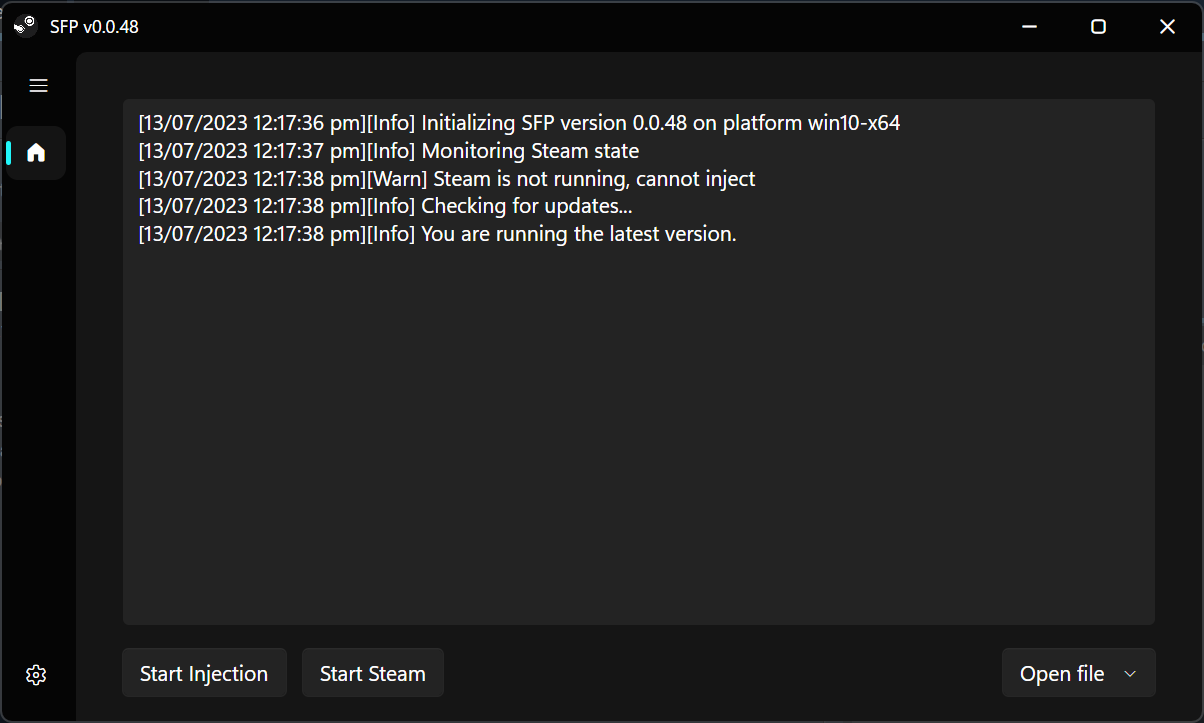Click the 12:17:36 pm timestamp in log
Image resolution: width=1204 pixels, height=723 pixels.
[x=307, y=124]
